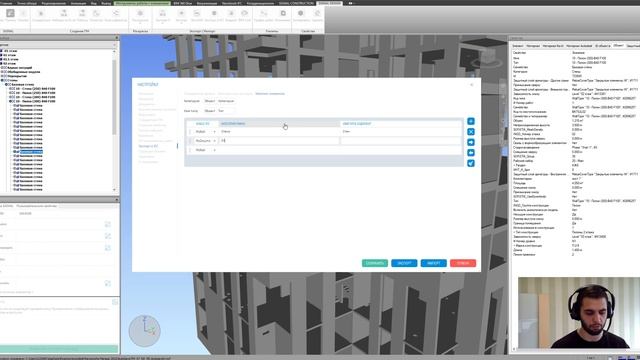Click the selection tree scrollbar thumb
This screenshot has width=640, height=360.
(x=114, y=97)
